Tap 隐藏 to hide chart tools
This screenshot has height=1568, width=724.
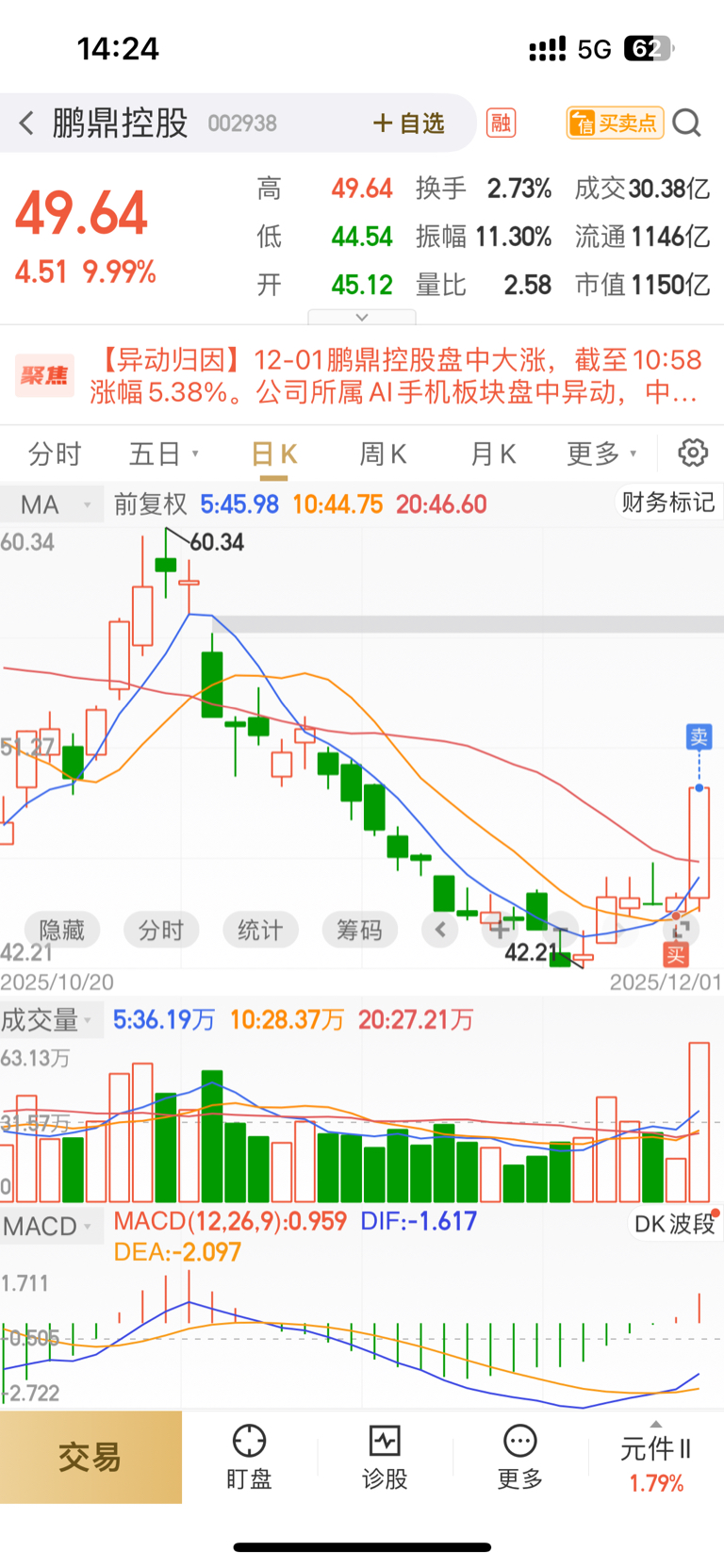click(61, 931)
